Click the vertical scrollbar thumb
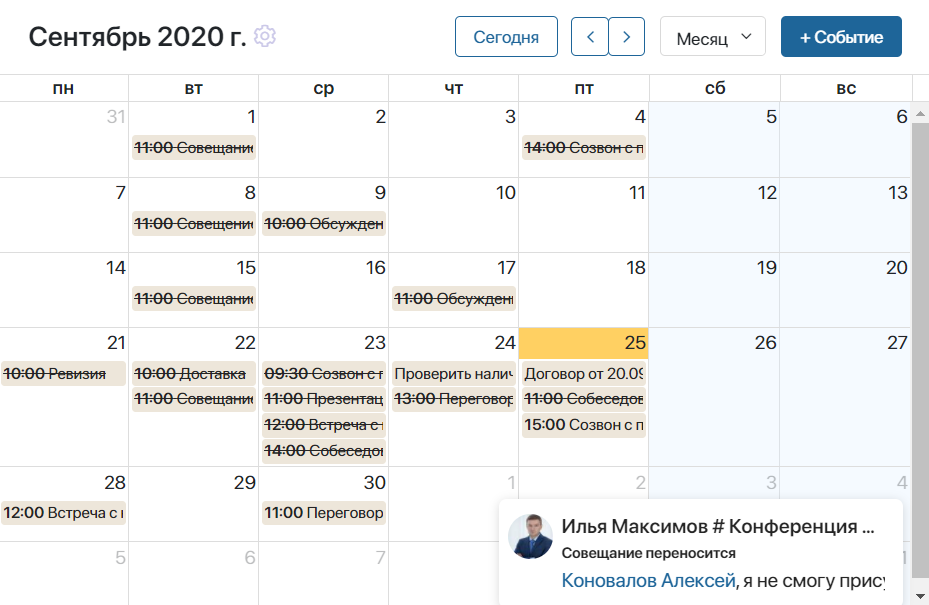This screenshot has height=605, width=929. click(x=920, y=350)
